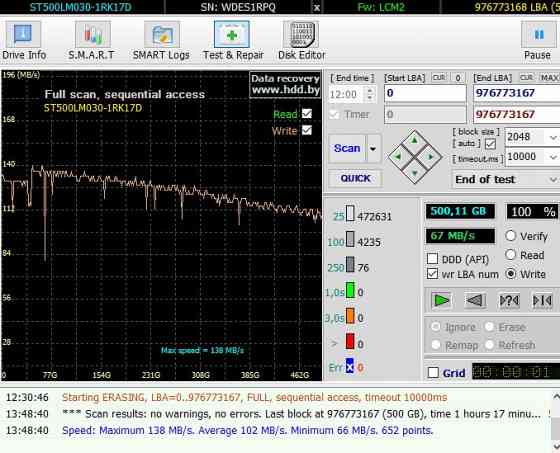Uncheck the Read graph checkbox
560x453 pixels.
coord(306,114)
